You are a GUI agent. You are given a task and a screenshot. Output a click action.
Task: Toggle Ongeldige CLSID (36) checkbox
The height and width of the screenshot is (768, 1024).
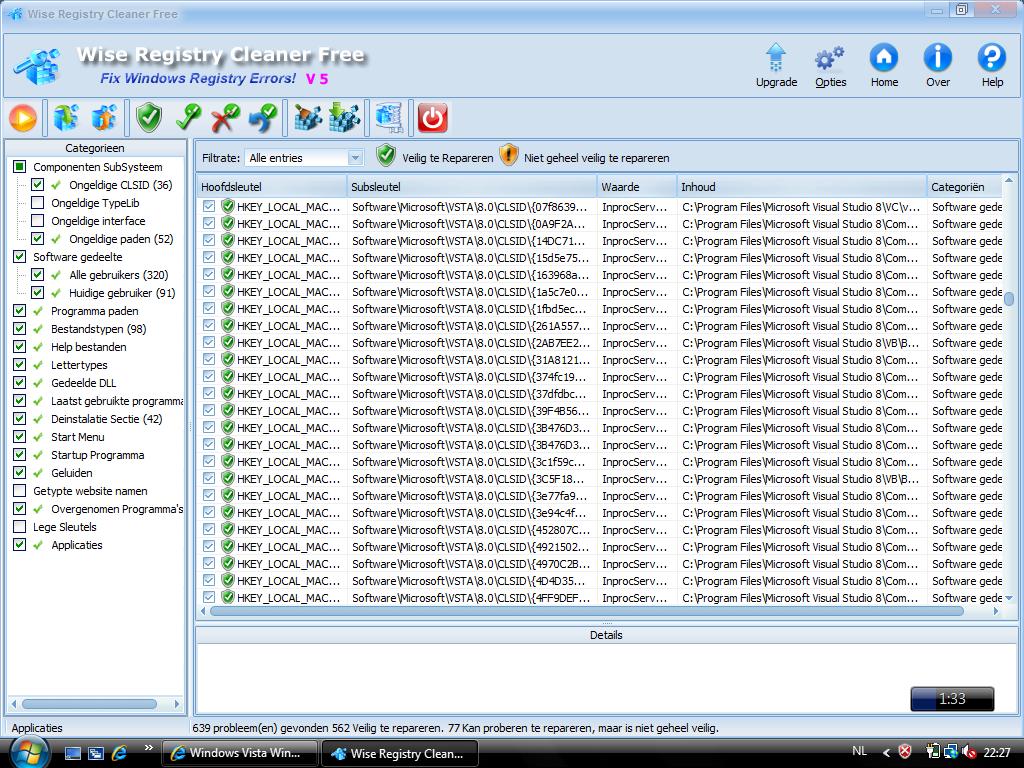tap(37, 185)
